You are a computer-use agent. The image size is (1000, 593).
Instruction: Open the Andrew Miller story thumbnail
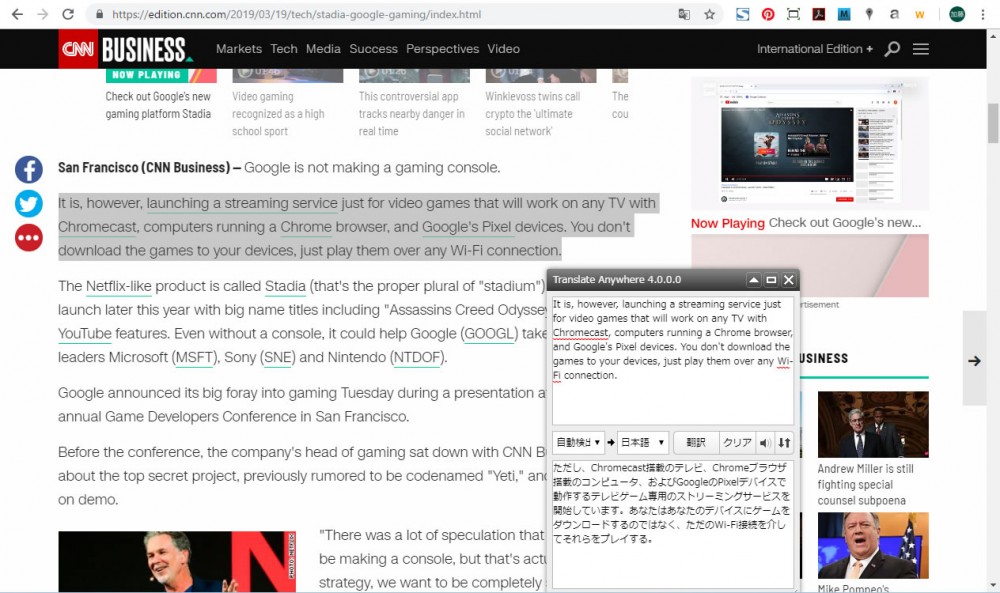(873, 424)
